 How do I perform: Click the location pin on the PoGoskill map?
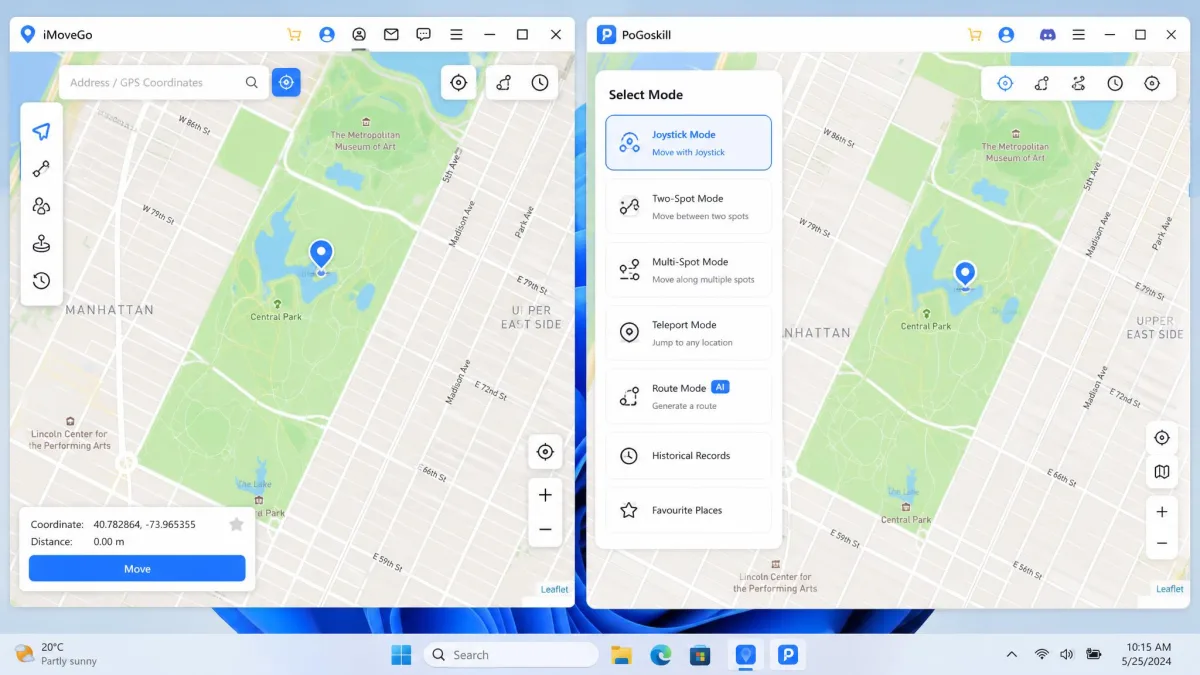[965, 276]
